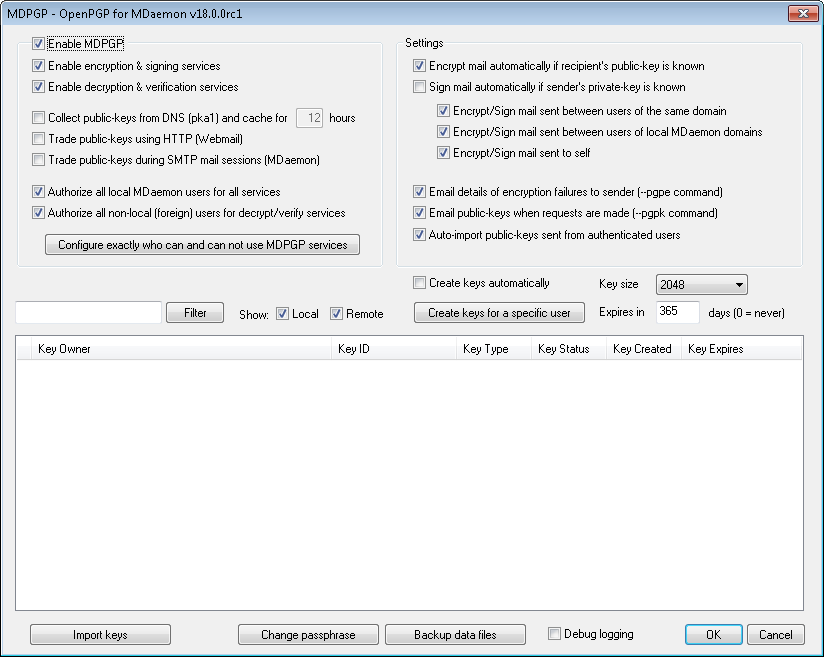
Task: Click the Backup data files button
Action: pyautogui.click(x=456, y=635)
